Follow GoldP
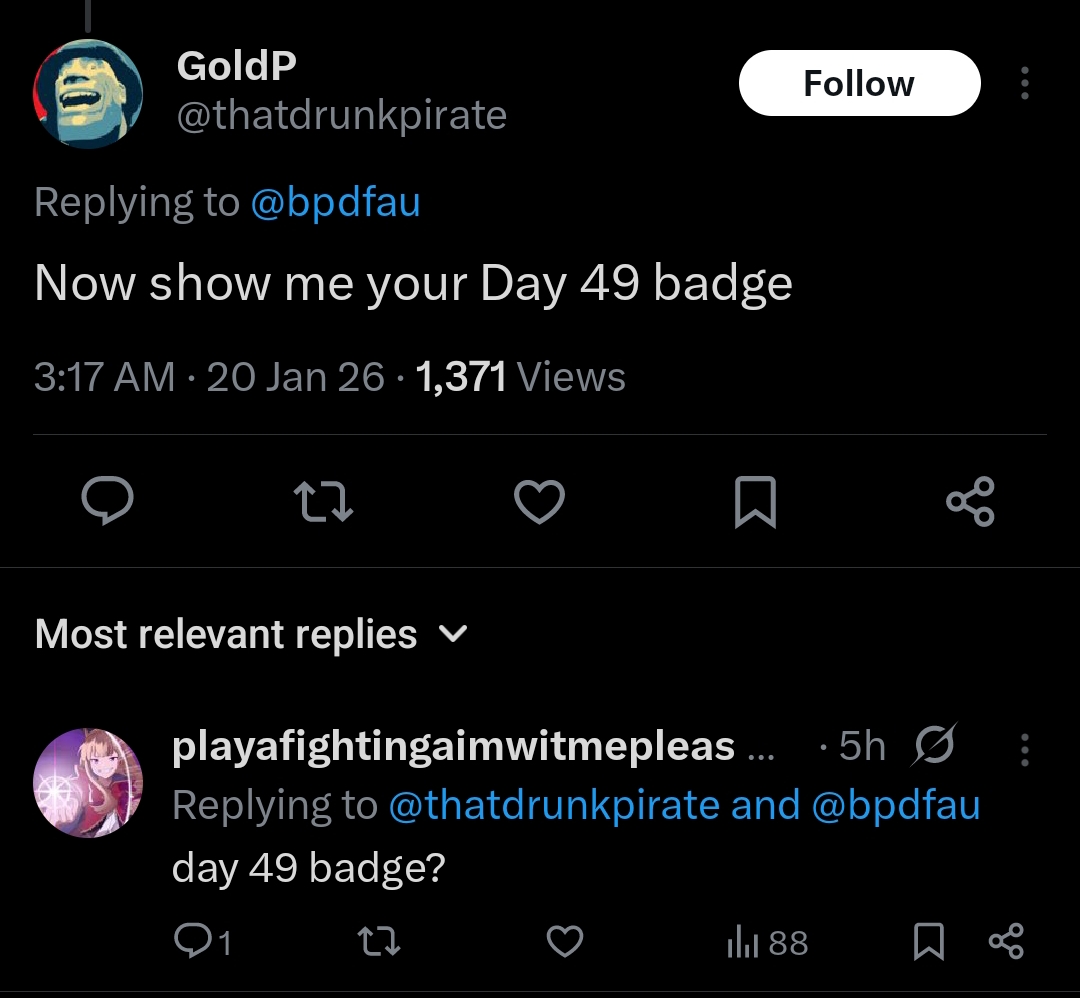 [x=860, y=83]
